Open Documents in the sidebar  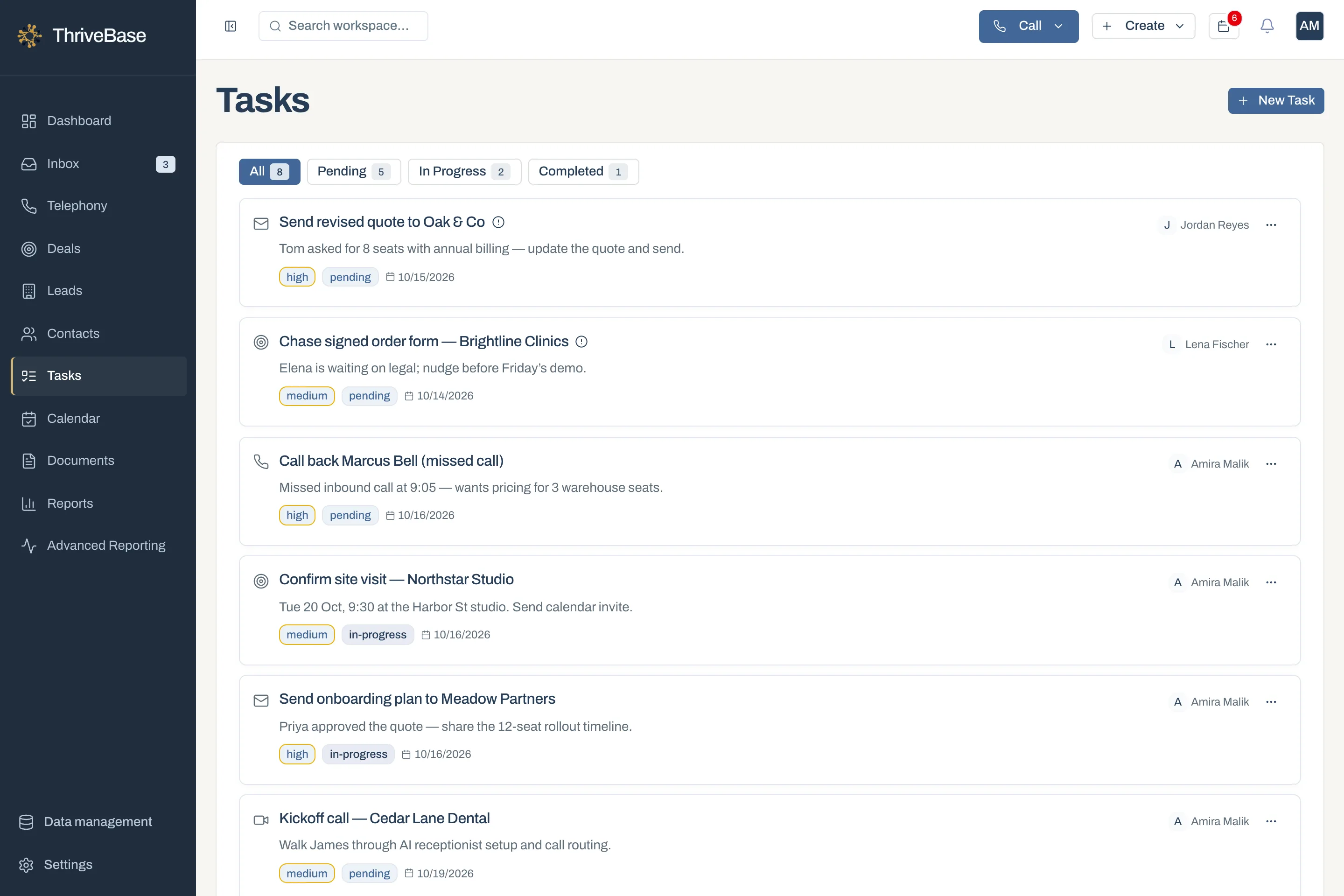point(99,461)
